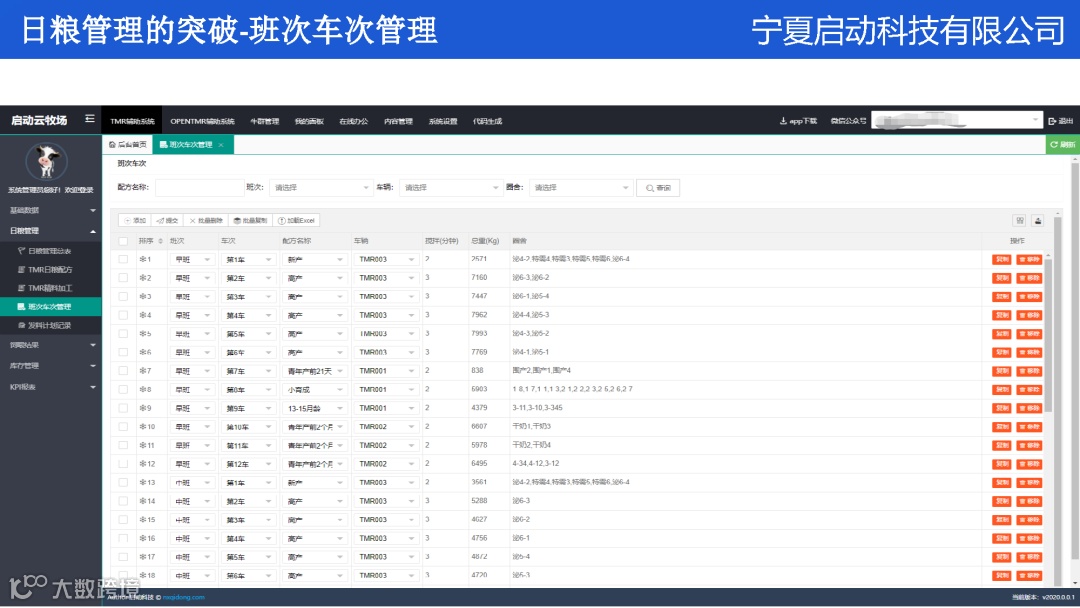Open 发料计划记录 in the sidebar
The image size is (1080, 608).
pos(50,325)
